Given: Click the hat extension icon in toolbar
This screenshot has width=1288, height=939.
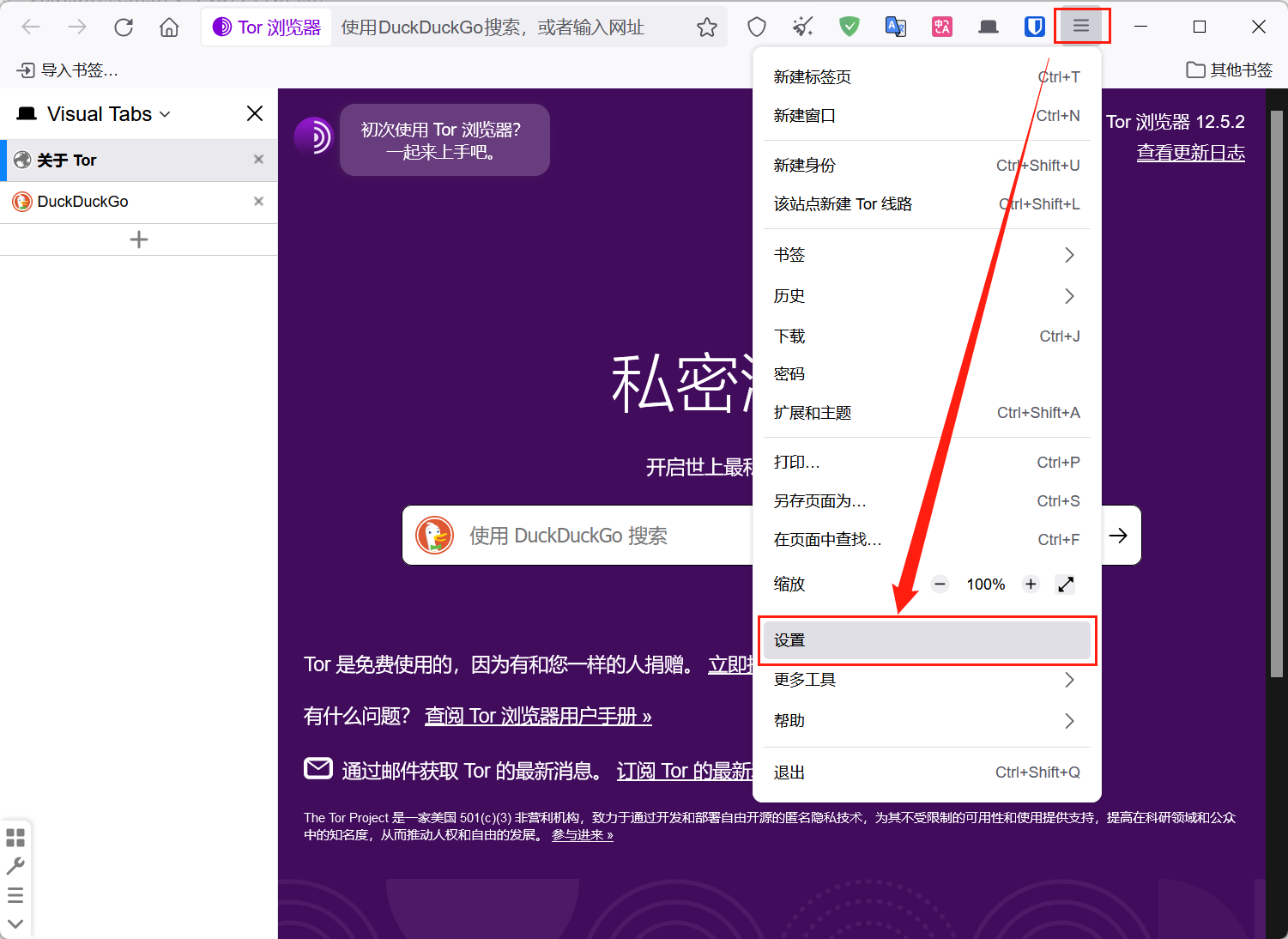Looking at the screenshot, I should [x=989, y=27].
